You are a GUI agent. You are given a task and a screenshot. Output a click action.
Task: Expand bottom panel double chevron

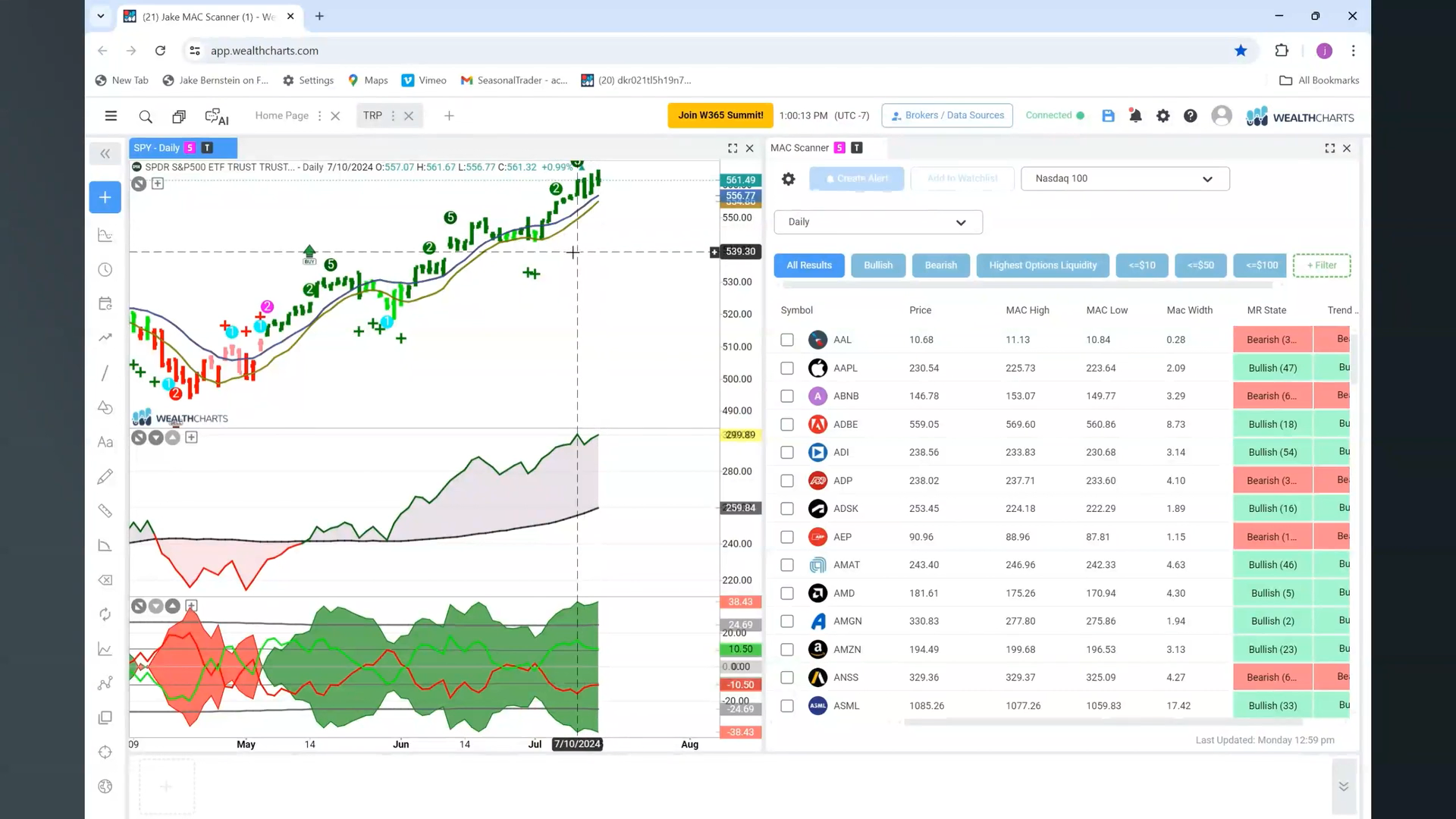tap(1343, 786)
